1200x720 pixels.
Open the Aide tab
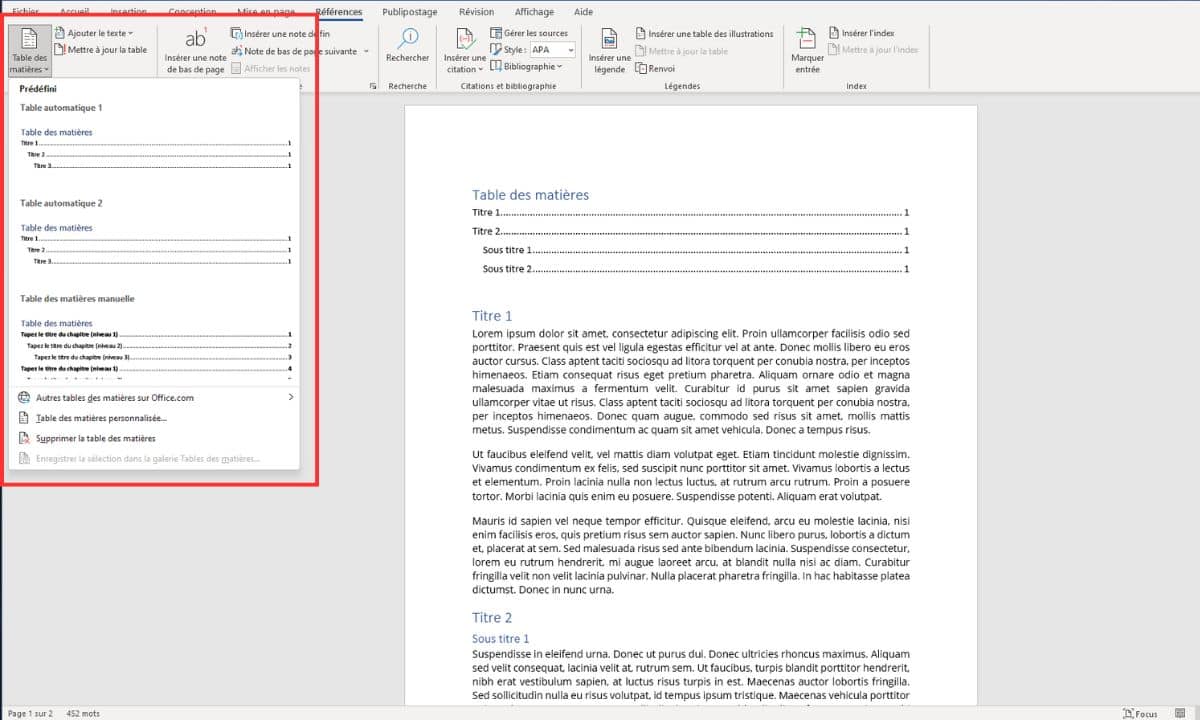pos(583,12)
